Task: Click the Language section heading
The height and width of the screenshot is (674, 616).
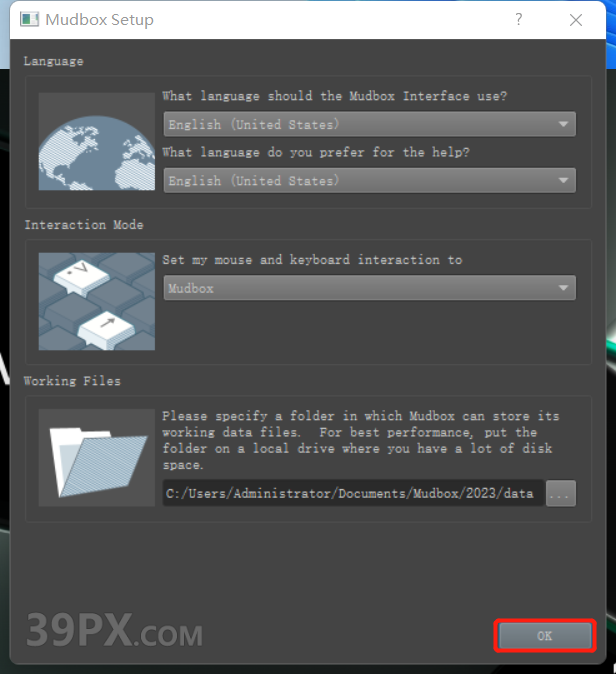Action: (x=54, y=61)
